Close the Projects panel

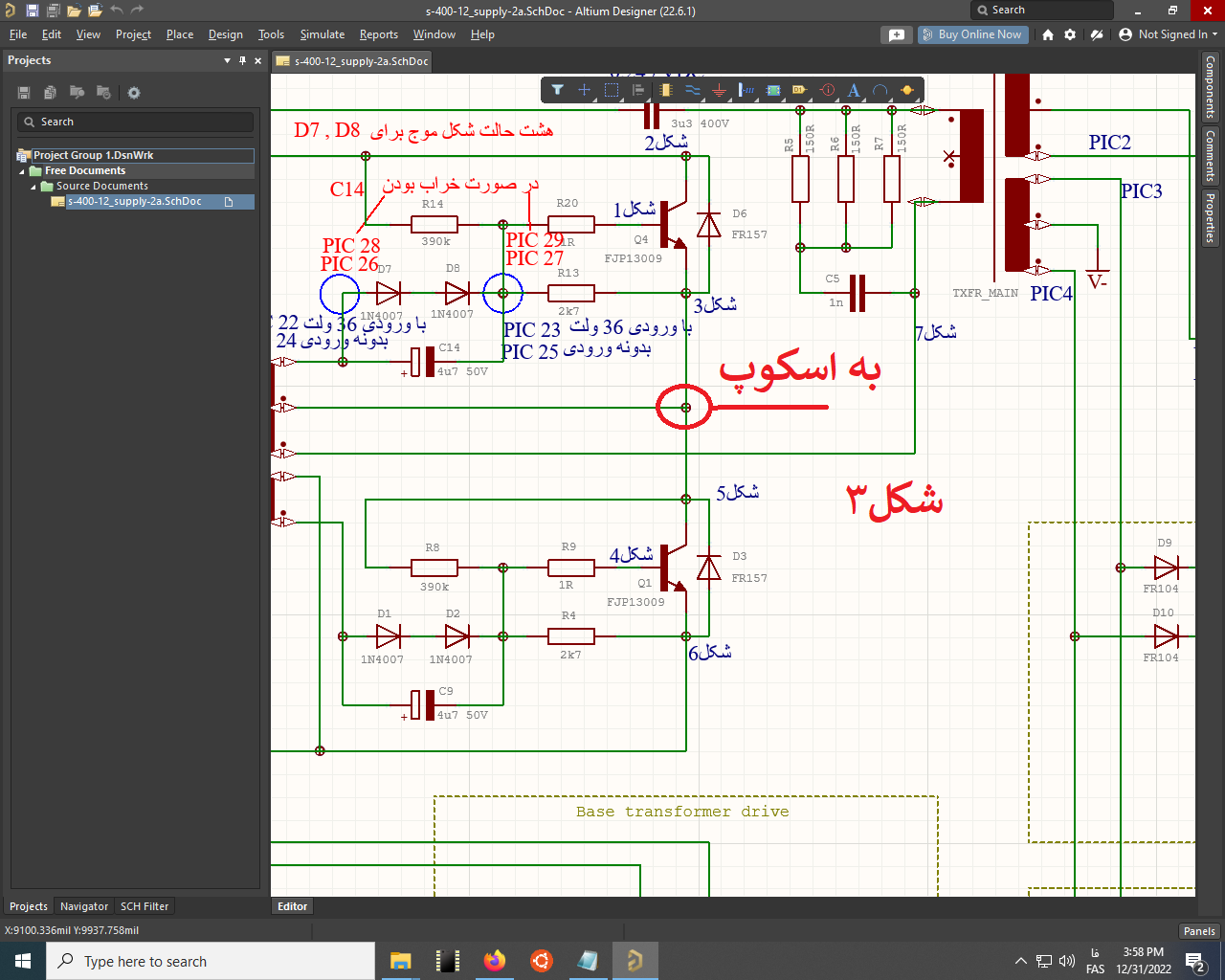pos(257,60)
